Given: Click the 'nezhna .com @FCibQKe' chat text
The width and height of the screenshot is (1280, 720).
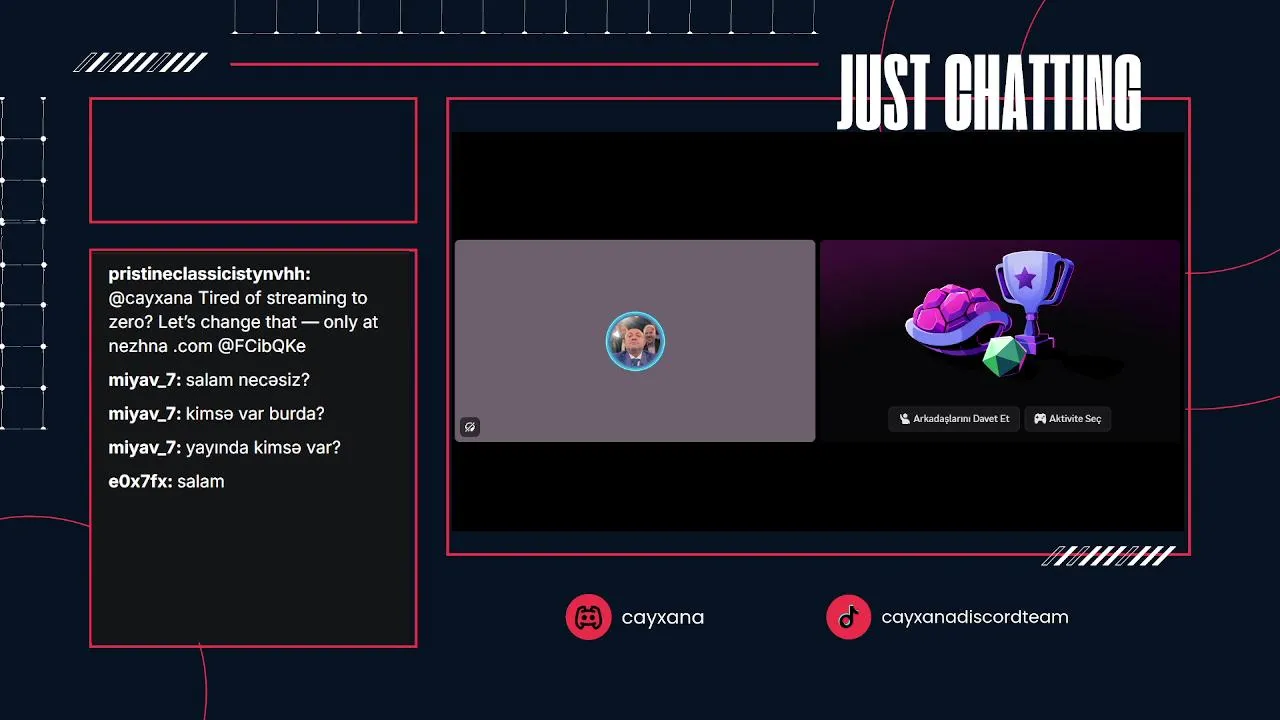Looking at the screenshot, I should tap(207, 347).
